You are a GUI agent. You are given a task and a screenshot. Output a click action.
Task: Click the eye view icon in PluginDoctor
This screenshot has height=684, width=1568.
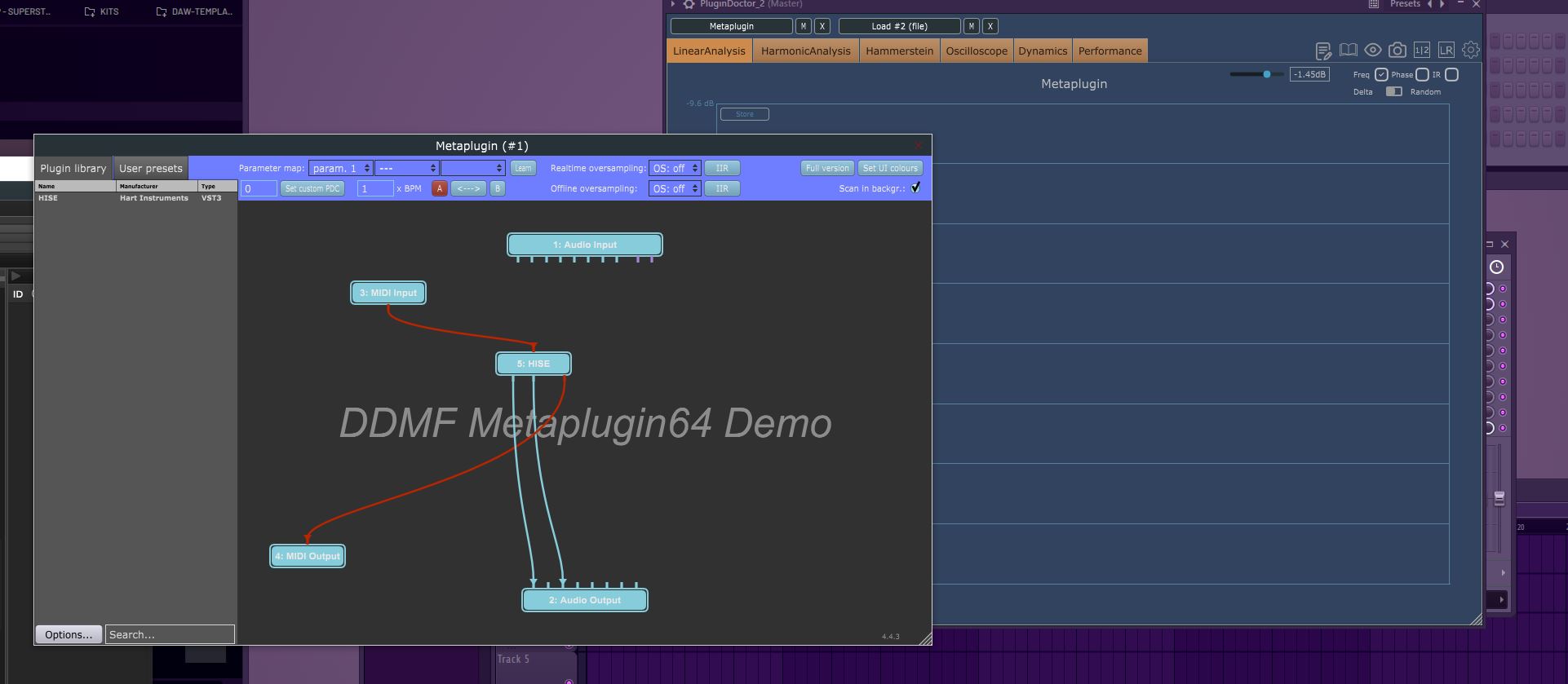click(x=1372, y=51)
